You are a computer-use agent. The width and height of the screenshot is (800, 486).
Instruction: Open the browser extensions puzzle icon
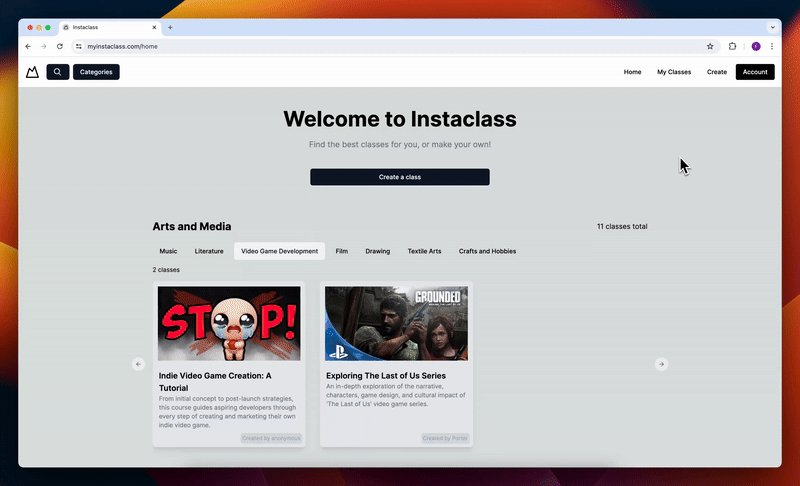tap(732, 46)
